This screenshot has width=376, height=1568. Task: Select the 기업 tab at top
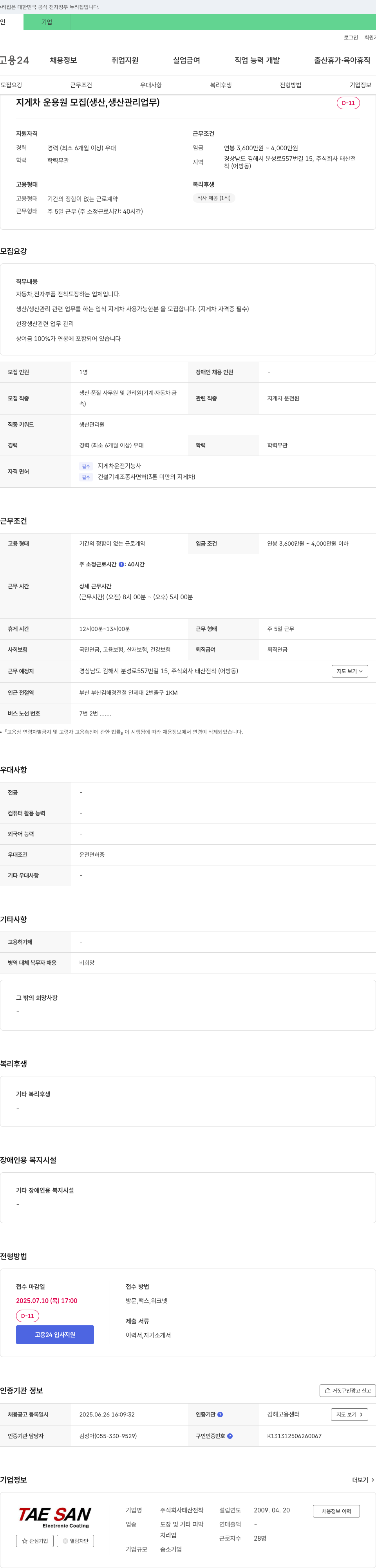coord(47,22)
